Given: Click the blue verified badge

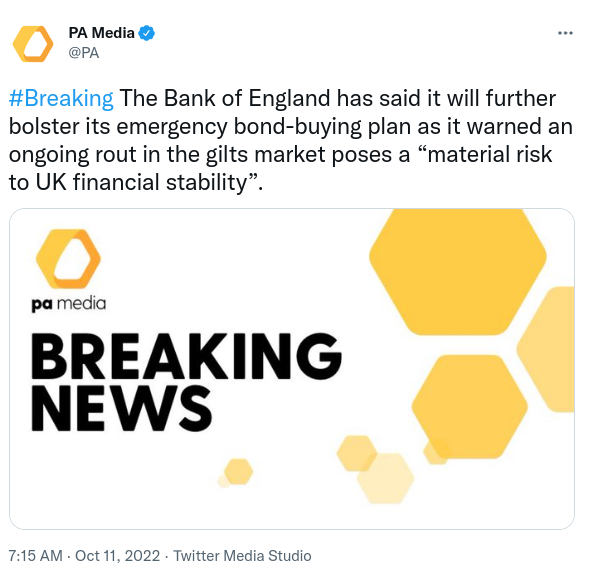Looking at the screenshot, I should click(x=147, y=33).
